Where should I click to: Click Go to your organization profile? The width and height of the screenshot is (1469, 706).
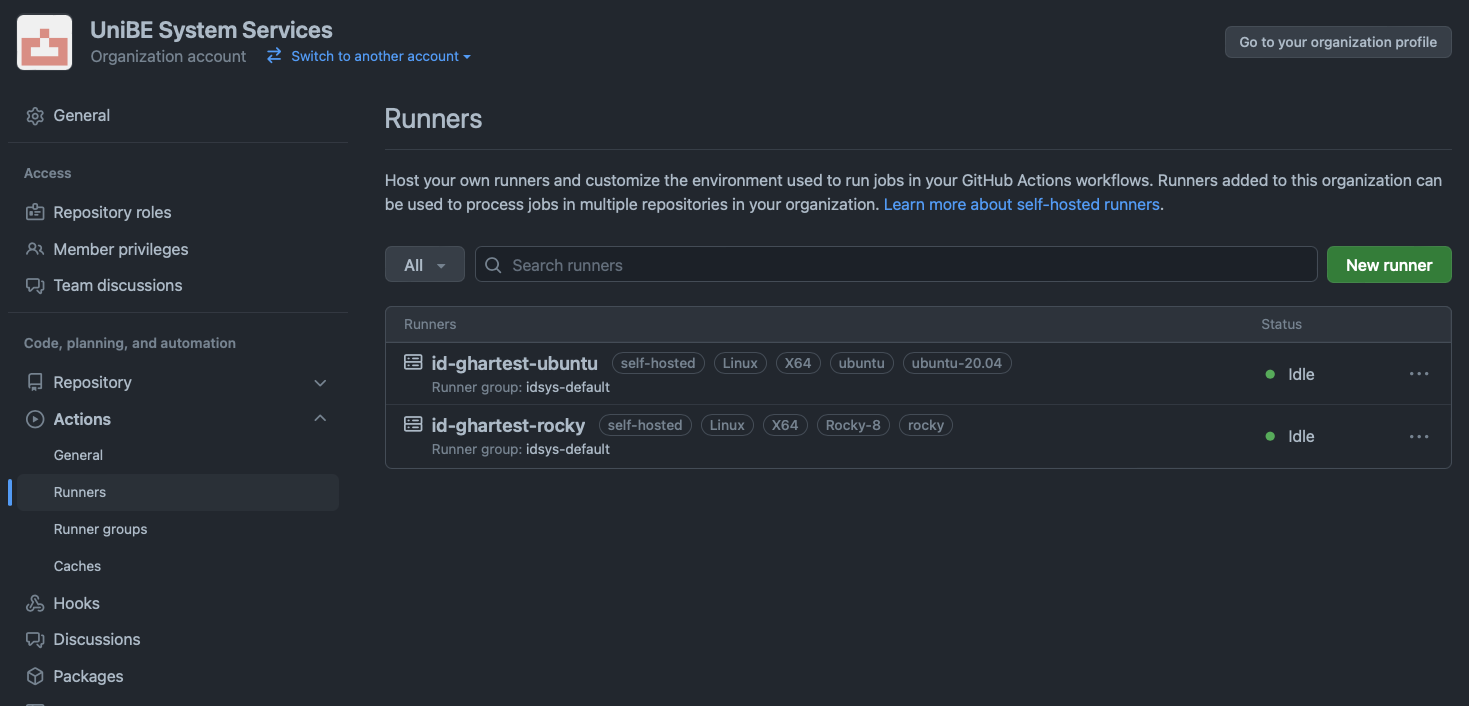coord(1337,42)
